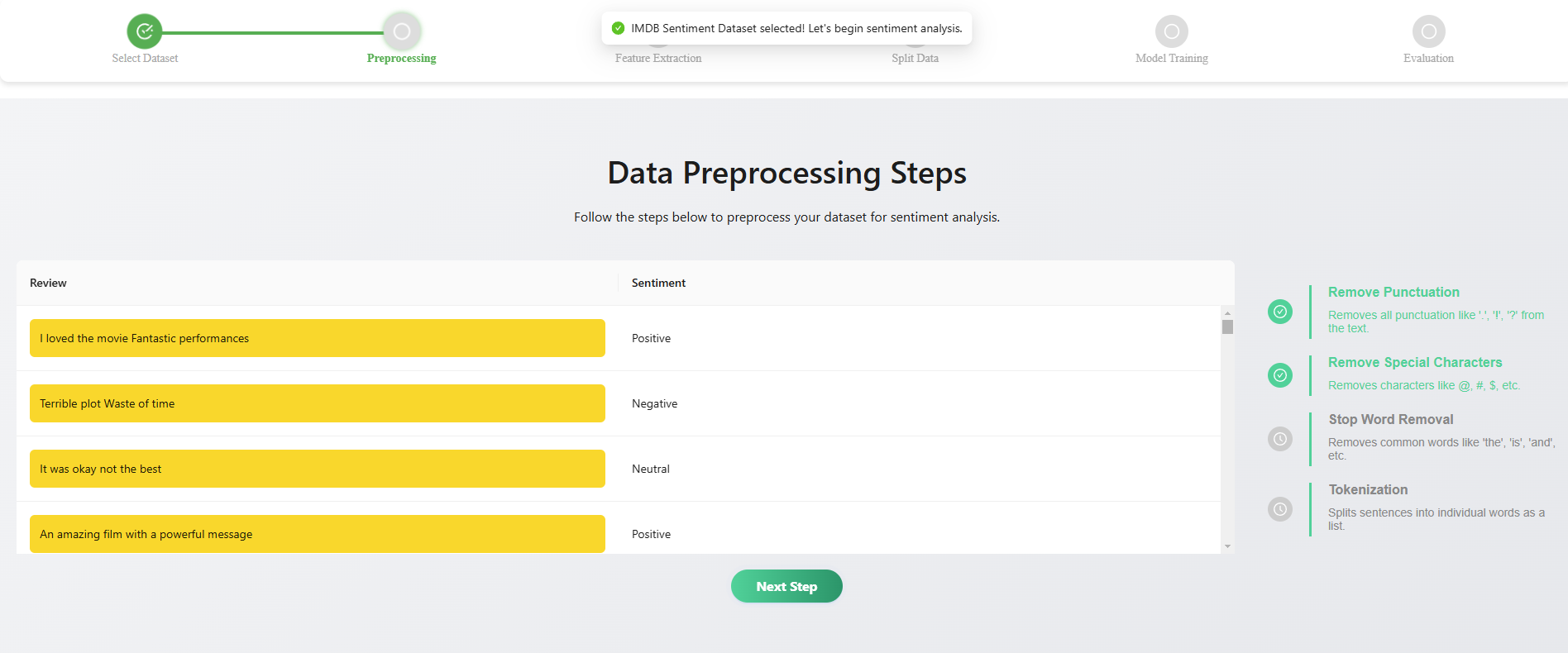Click the green success icon in notification
This screenshot has height=653, width=1568.
(618, 28)
